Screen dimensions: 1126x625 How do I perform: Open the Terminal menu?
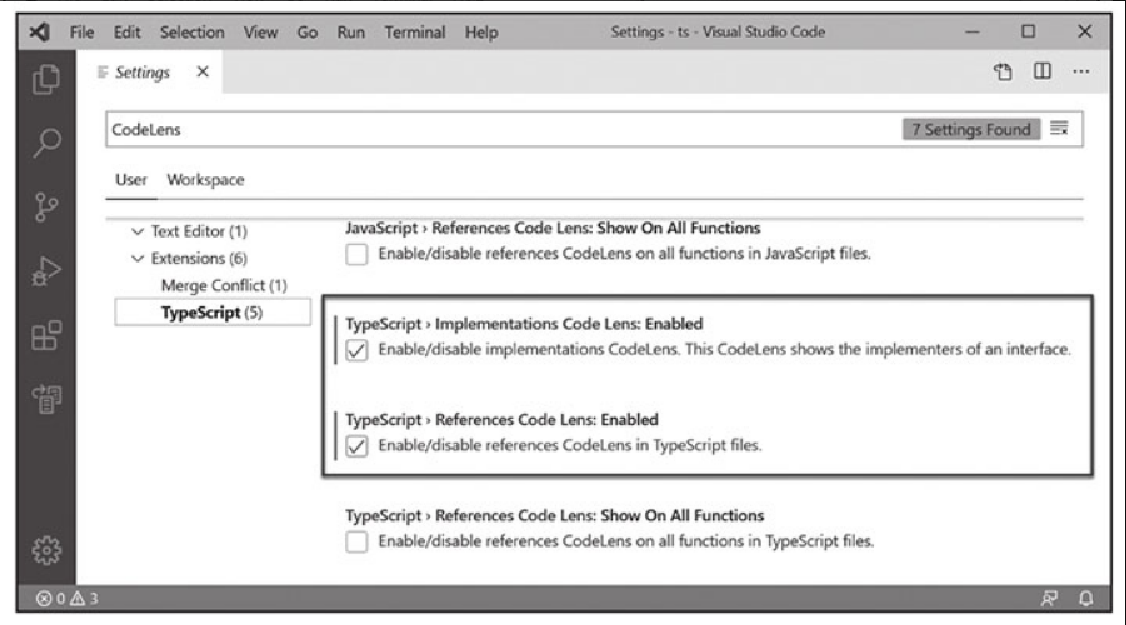[414, 32]
